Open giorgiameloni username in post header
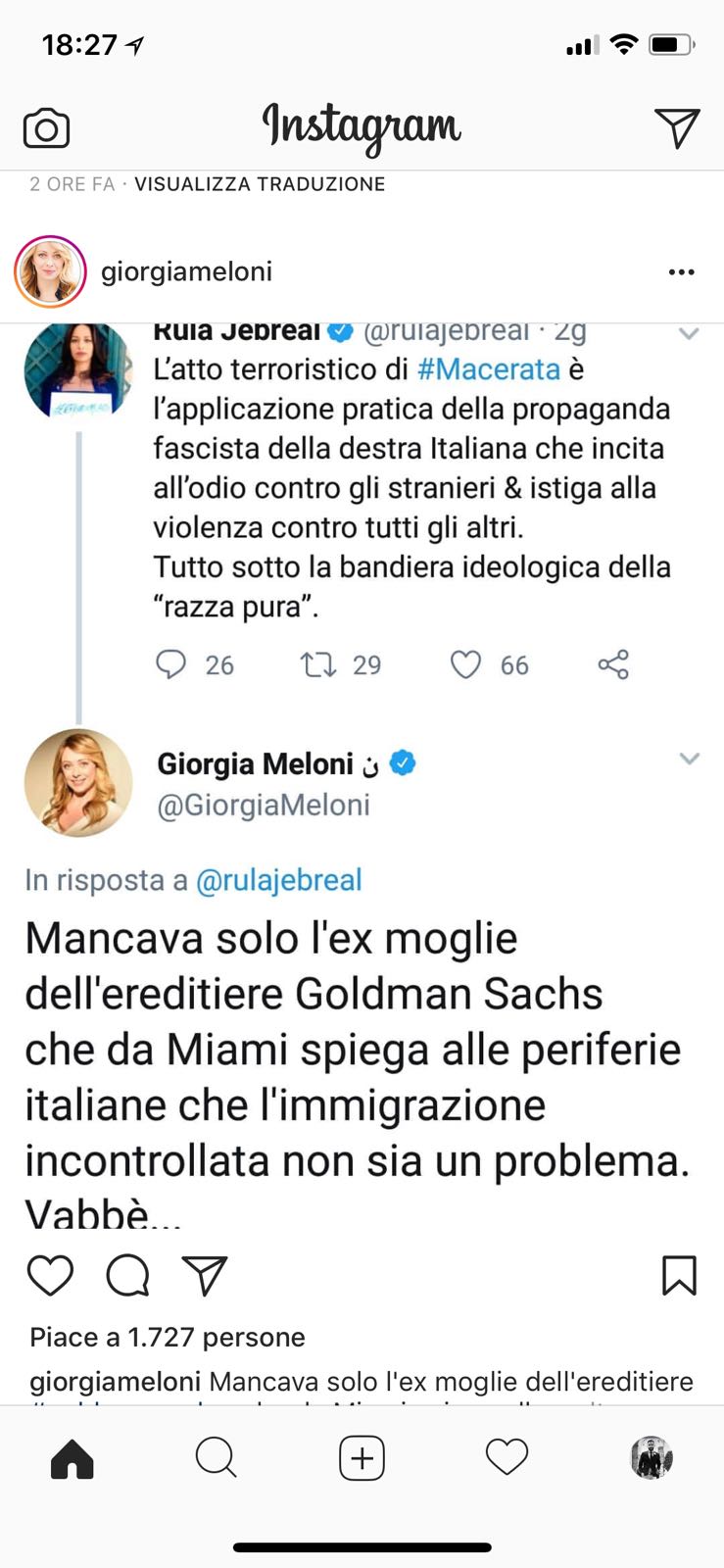Image resolution: width=724 pixels, height=1568 pixels. (x=186, y=271)
